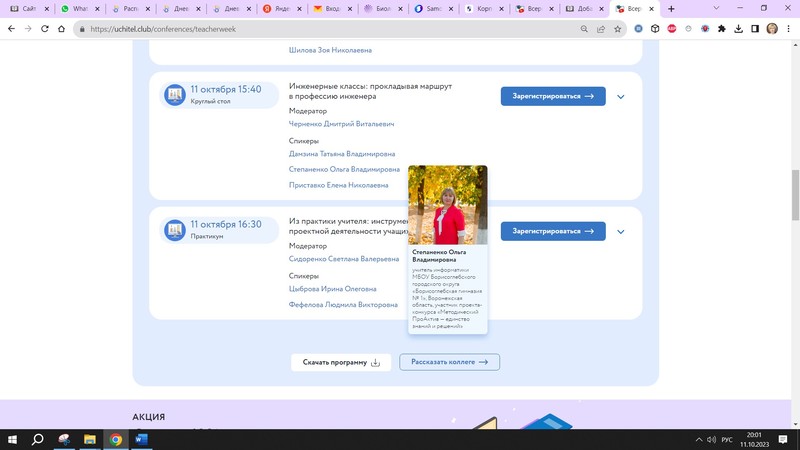Screen dimensions: 800x450
Task: Click the photo of Степаненко Ольга Владимировна
Action: (x=448, y=205)
